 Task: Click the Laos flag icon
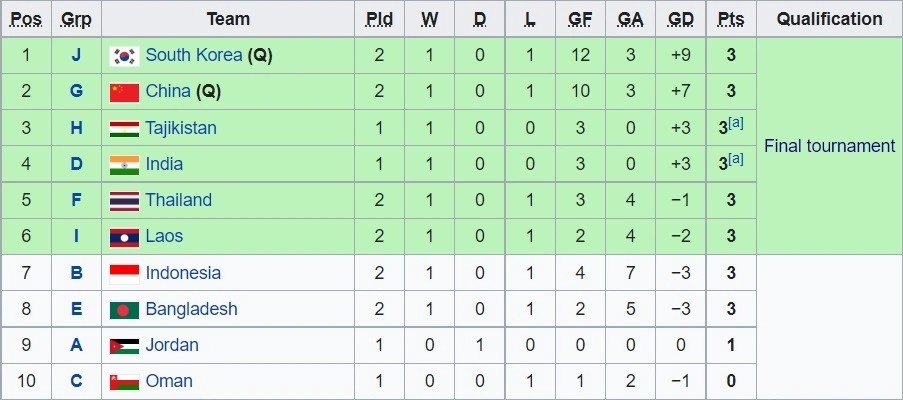click(x=124, y=237)
